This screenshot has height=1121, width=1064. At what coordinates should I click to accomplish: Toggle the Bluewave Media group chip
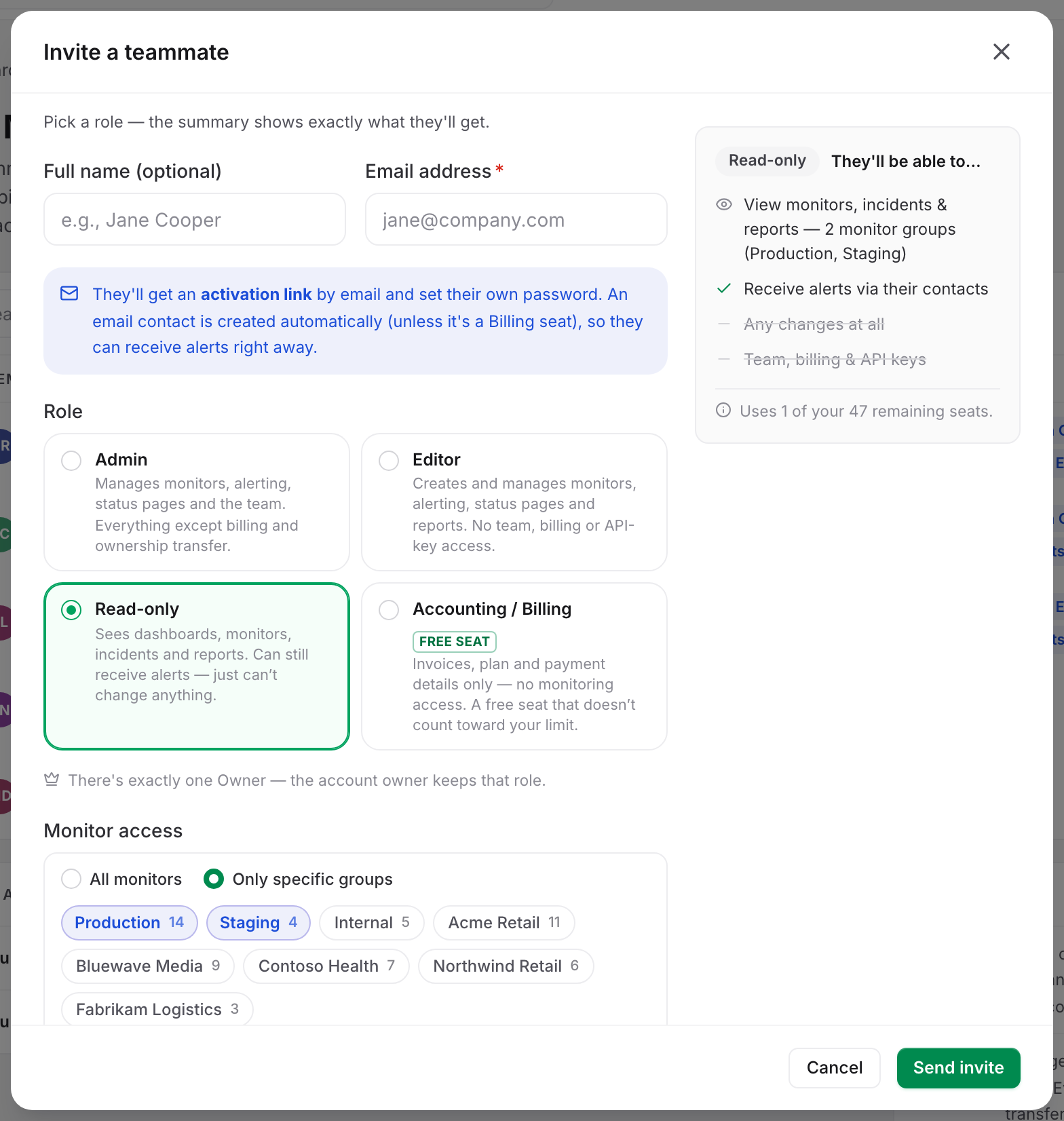pos(148,966)
